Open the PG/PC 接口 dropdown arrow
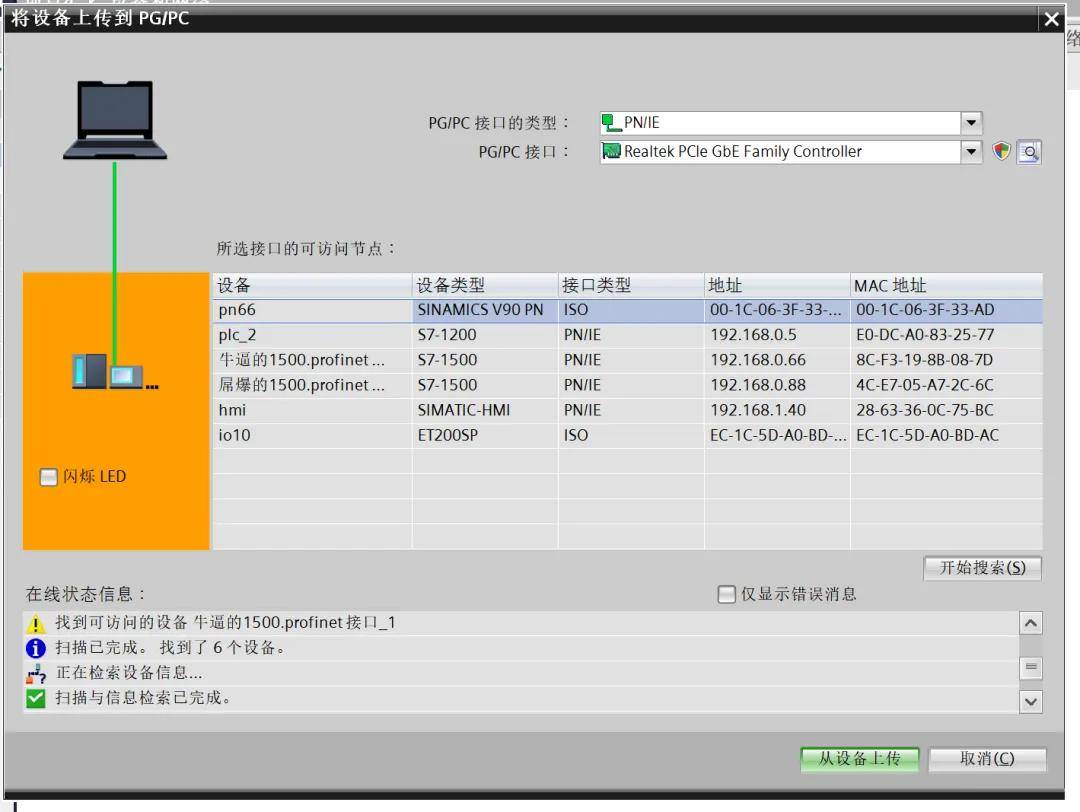 click(971, 152)
